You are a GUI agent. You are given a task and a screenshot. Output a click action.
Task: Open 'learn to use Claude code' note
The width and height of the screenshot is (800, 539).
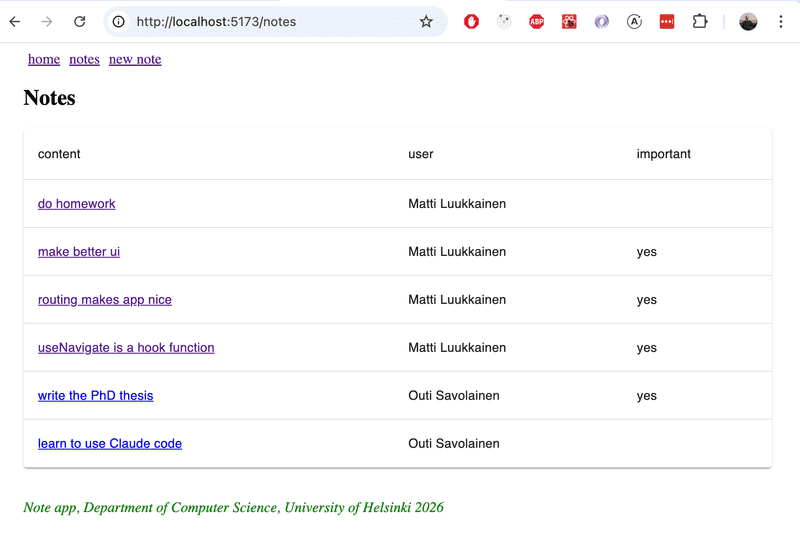tap(110, 444)
